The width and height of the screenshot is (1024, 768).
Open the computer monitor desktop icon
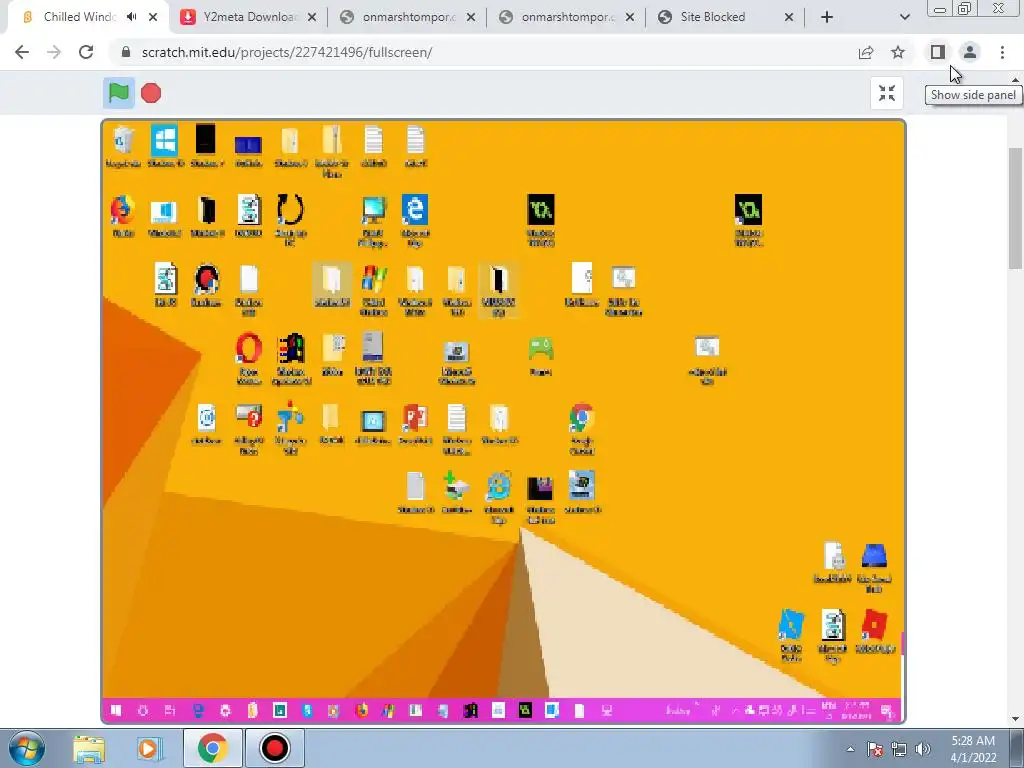374,210
